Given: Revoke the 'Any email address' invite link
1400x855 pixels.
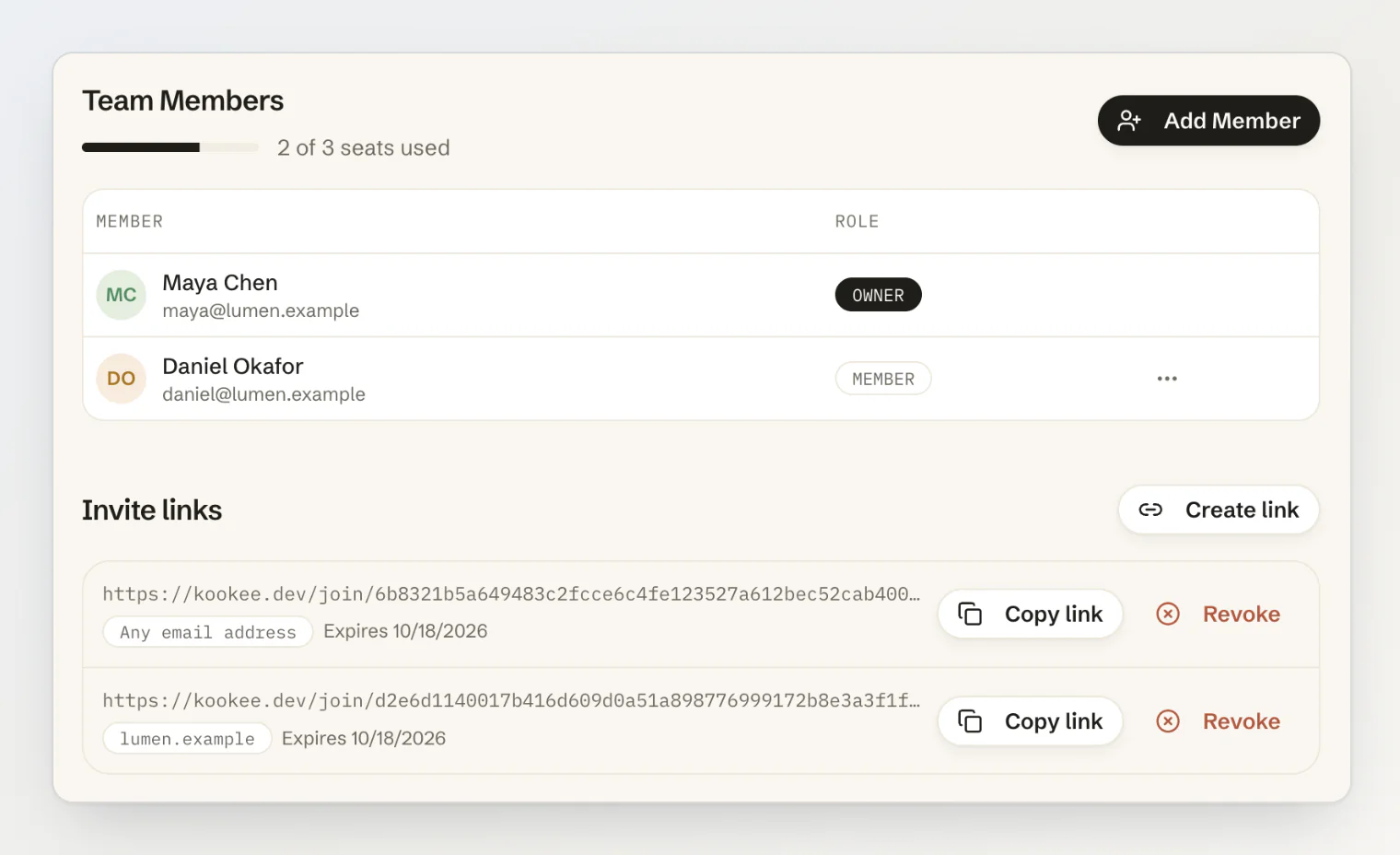Looking at the screenshot, I should tap(1218, 614).
